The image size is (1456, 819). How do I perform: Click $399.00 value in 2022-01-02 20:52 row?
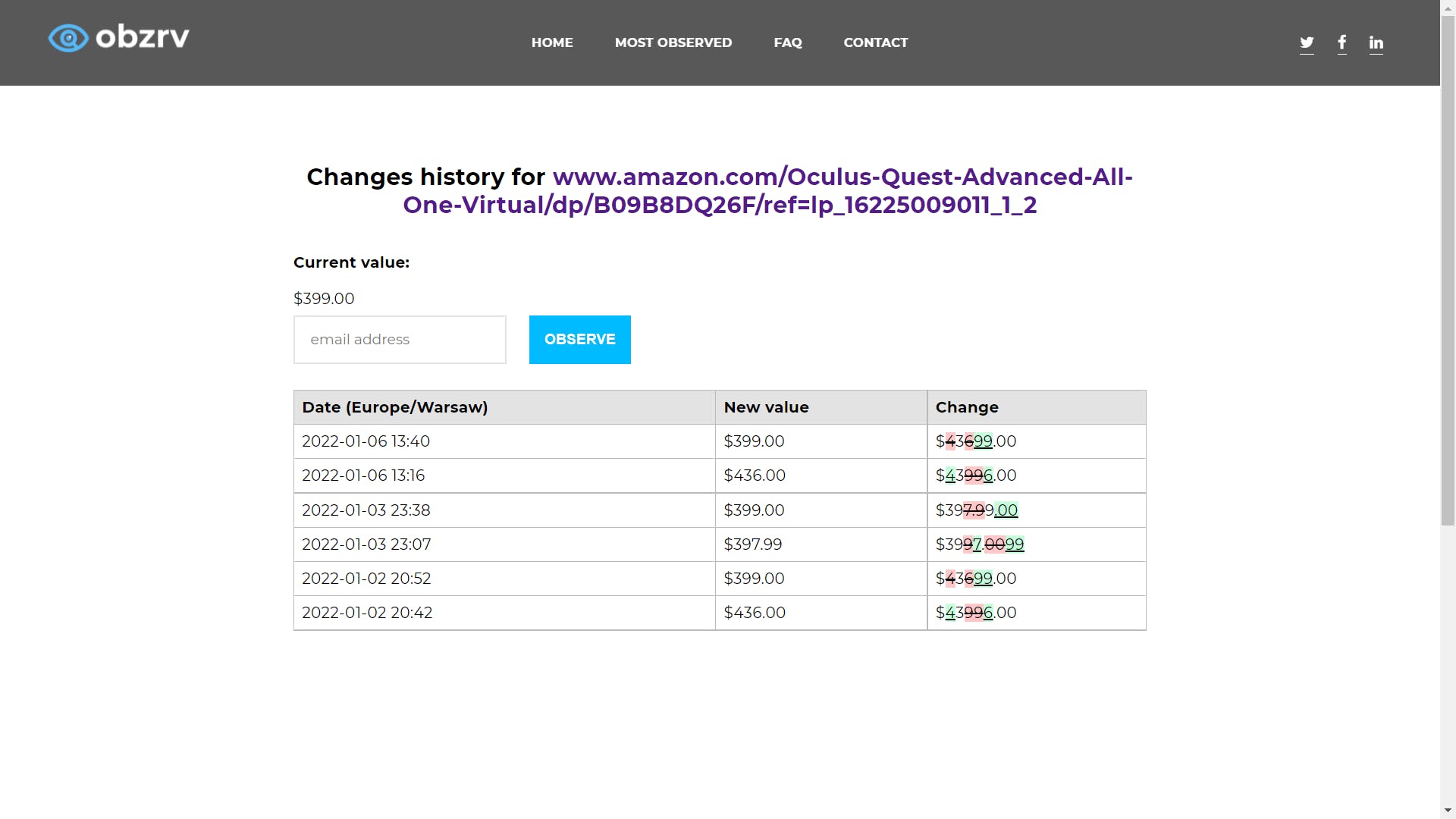coord(821,579)
